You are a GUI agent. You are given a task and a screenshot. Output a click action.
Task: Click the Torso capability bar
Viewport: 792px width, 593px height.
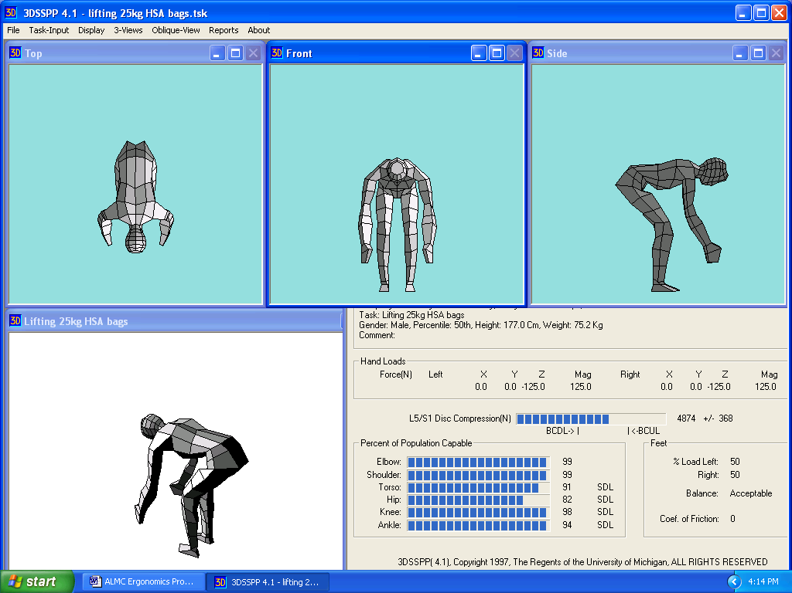(478, 487)
